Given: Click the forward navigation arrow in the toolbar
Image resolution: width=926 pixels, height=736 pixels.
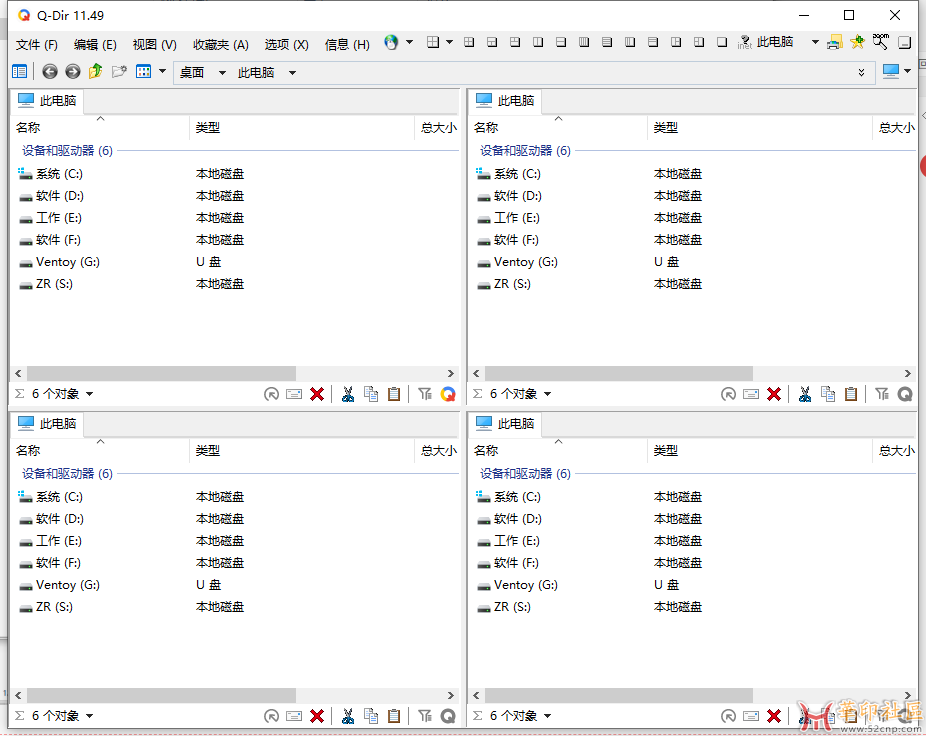Looking at the screenshot, I should (x=73, y=72).
